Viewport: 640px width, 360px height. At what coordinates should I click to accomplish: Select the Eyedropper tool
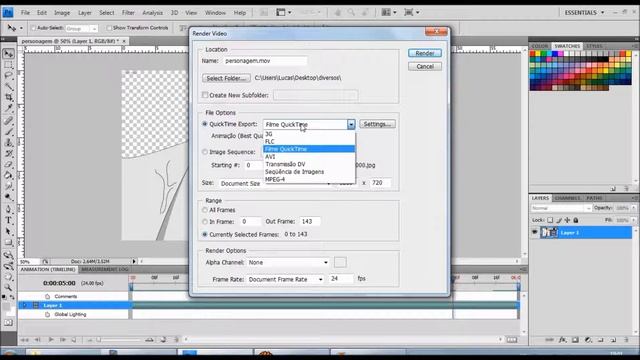pyautogui.click(x=8, y=108)
